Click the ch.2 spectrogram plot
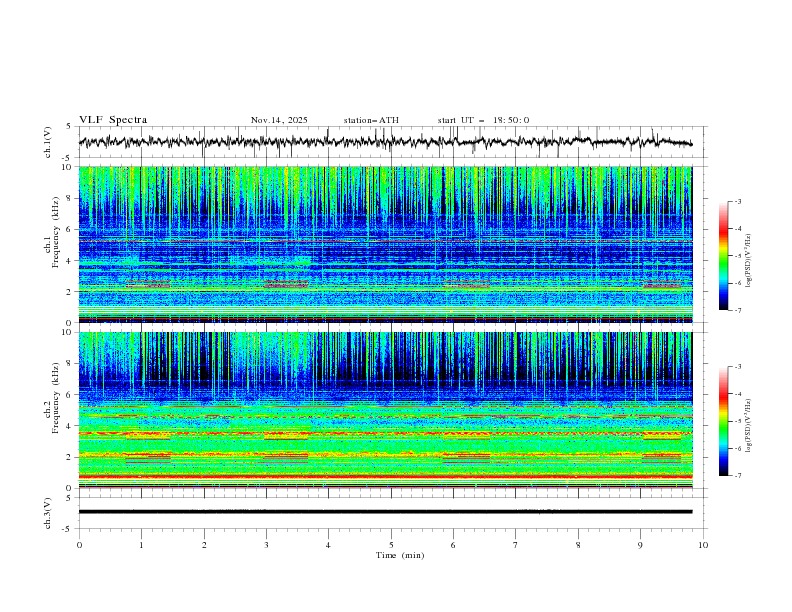 pos(385,410)
